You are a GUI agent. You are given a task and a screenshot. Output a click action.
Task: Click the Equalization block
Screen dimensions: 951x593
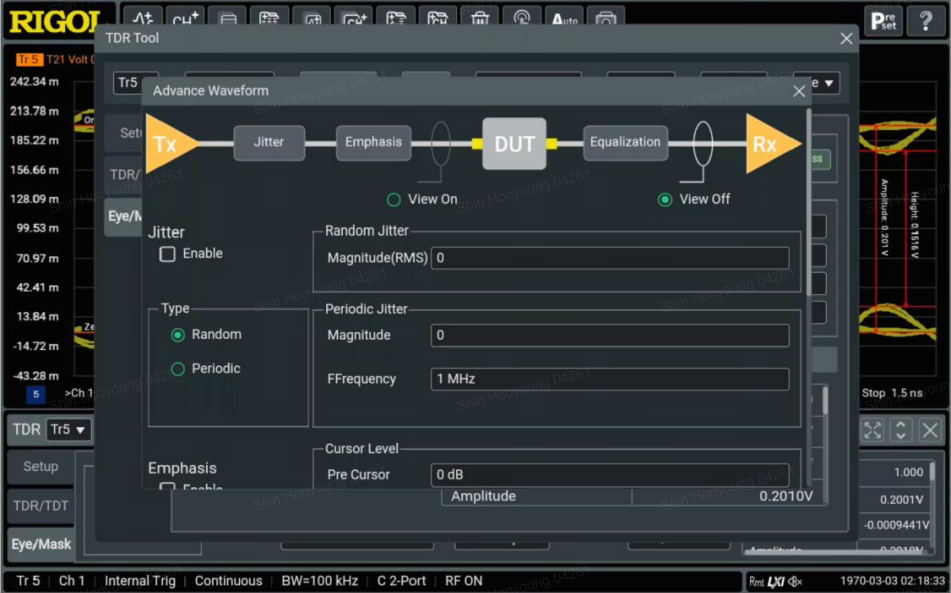pyautogui.click(x=625, y=142)
